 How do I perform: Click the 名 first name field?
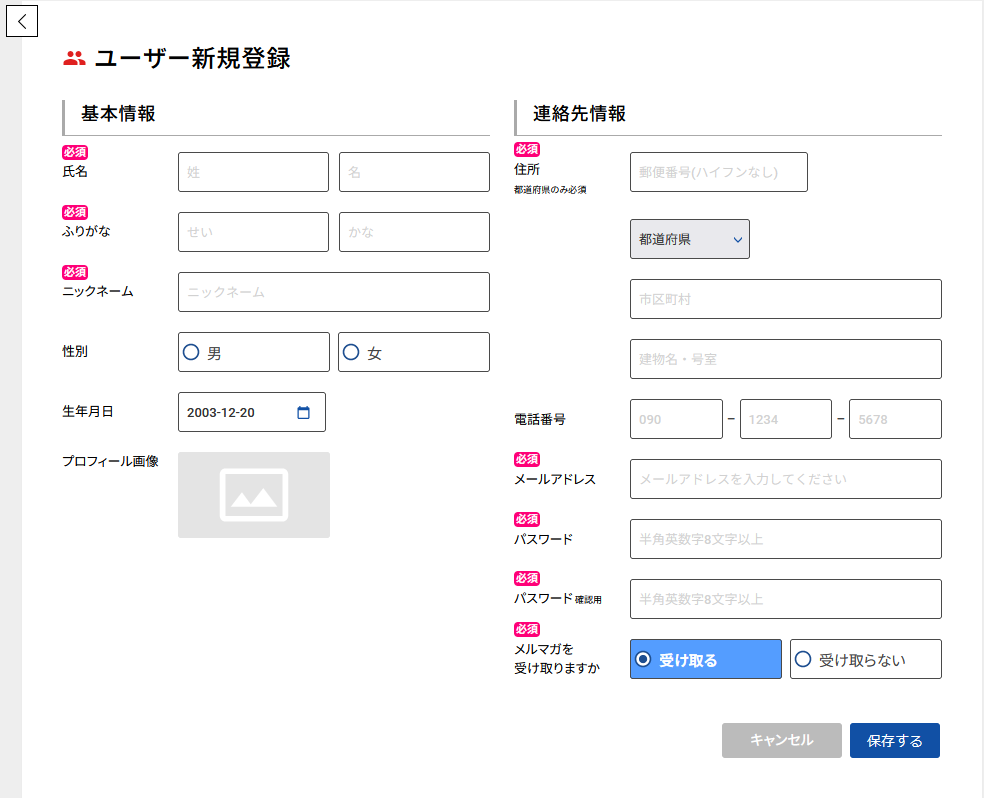click(414, 172)
